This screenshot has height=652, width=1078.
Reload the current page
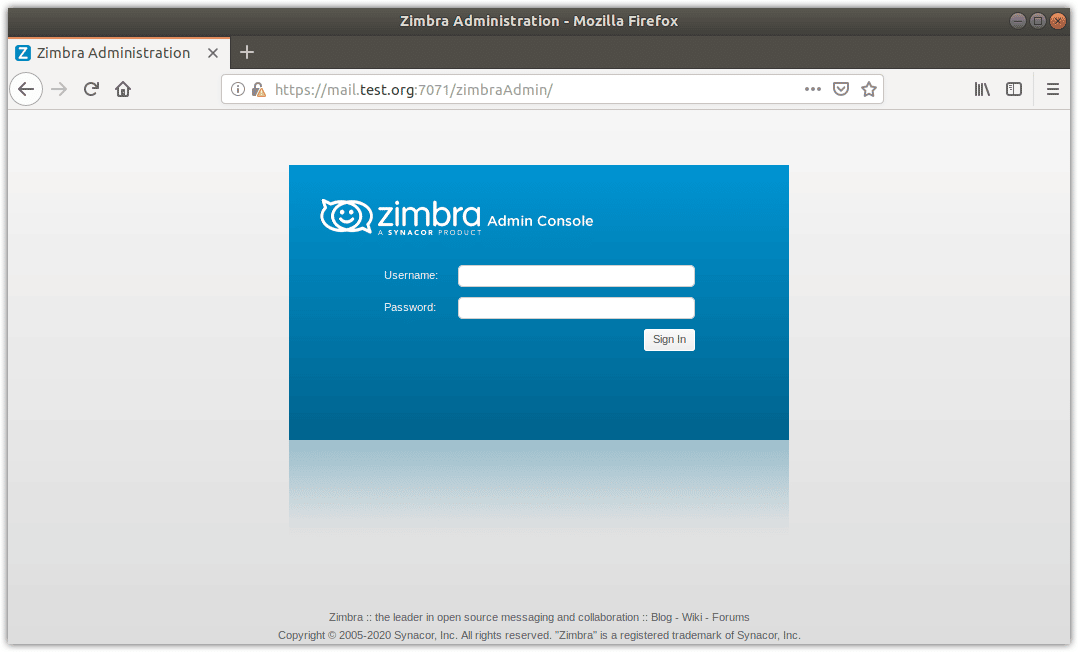91,89
